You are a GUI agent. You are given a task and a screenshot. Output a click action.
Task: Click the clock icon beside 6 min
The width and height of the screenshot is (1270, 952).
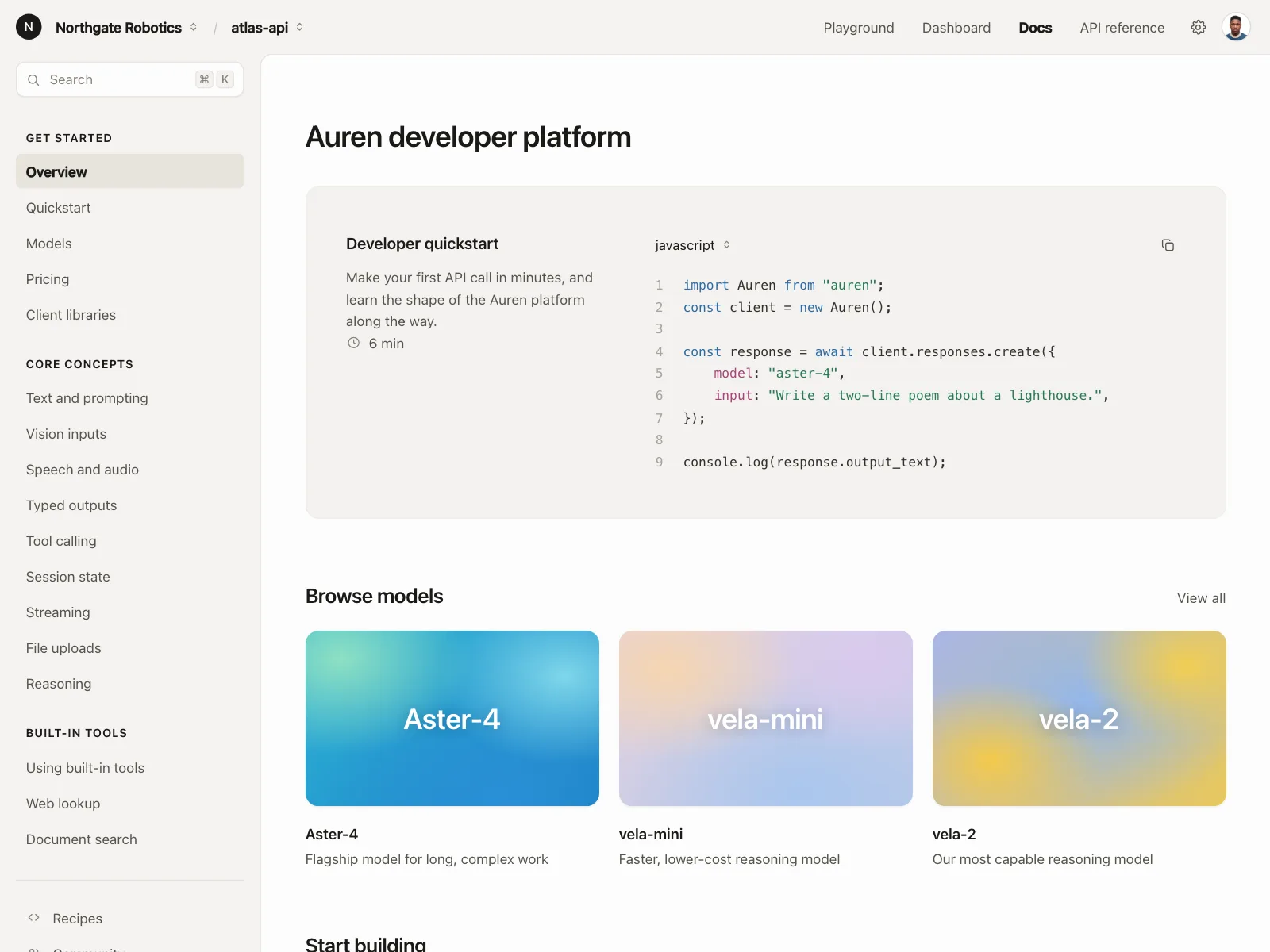click(x=353, y=344)
